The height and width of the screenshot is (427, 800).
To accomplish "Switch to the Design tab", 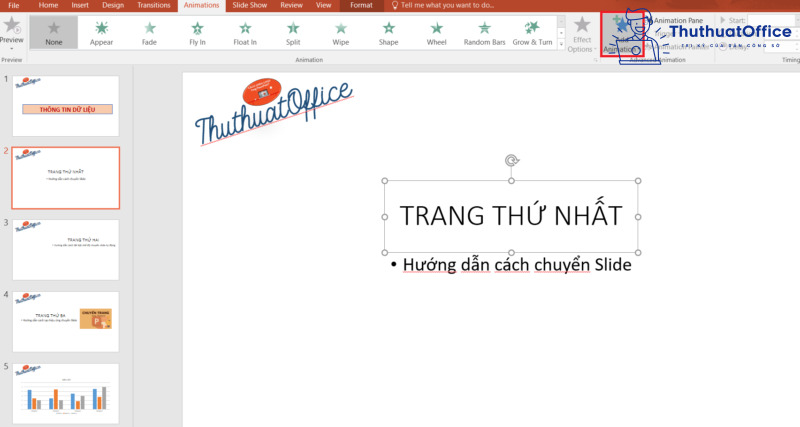I will coord(113,5).
